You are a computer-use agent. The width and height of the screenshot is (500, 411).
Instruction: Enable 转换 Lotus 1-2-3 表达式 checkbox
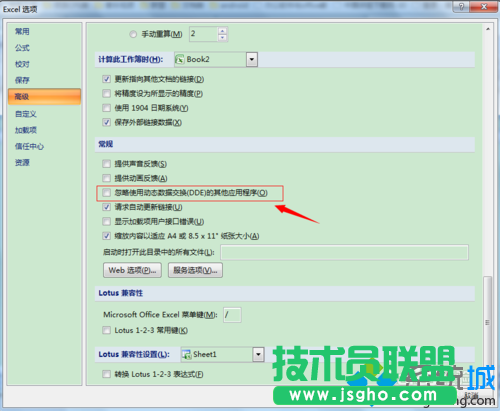point(106,374)
